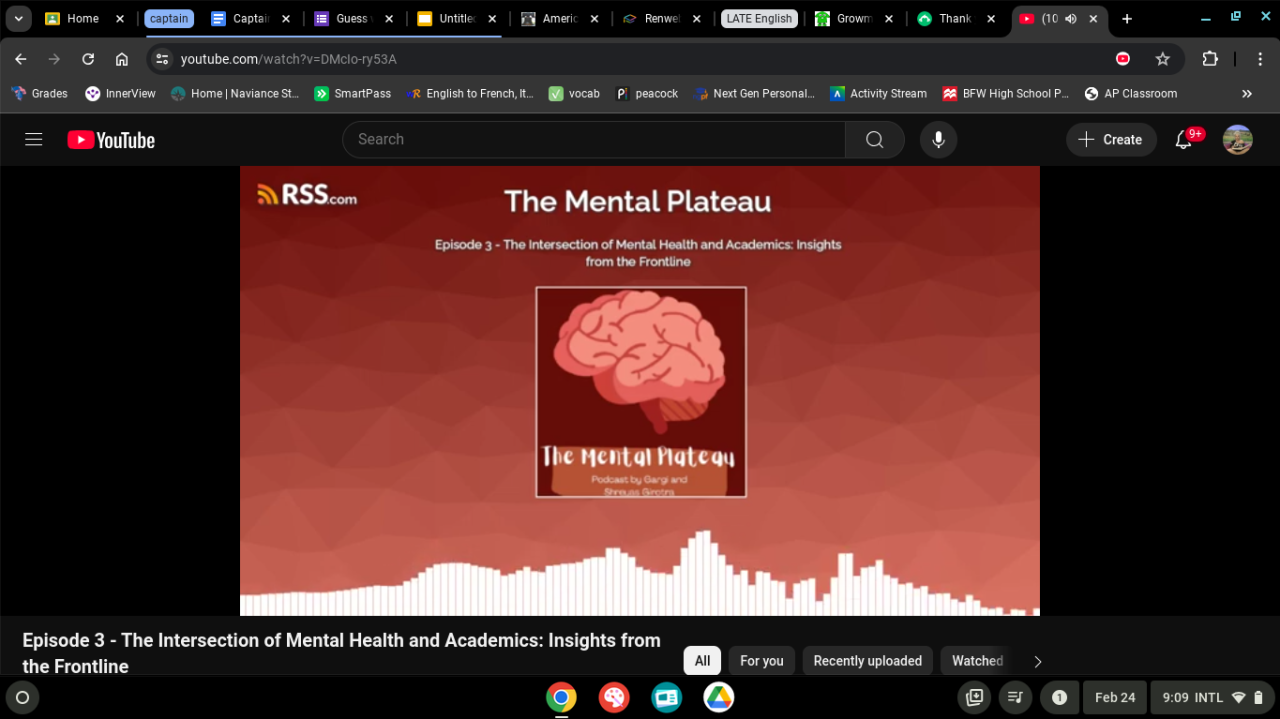Click the YouTube logo
This screenshot has width=1280, height=719.
click(x=111, y=140)
